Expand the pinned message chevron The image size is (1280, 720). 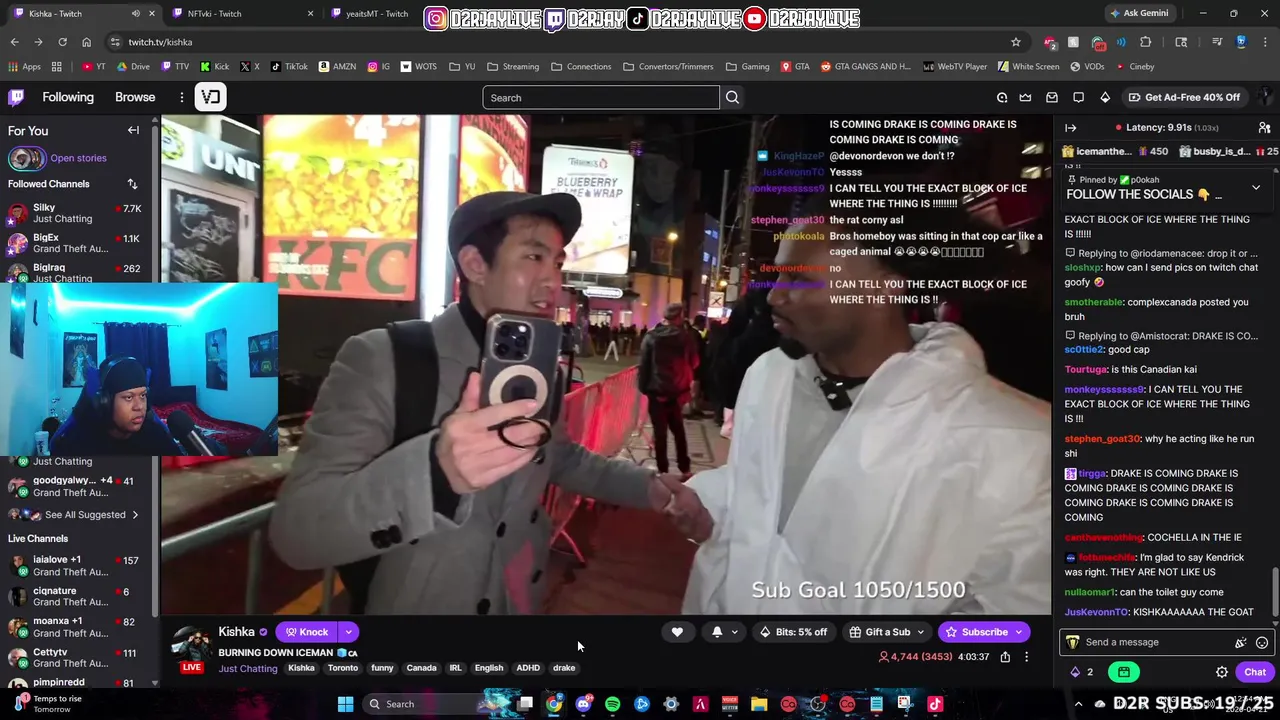[1256, 187]
